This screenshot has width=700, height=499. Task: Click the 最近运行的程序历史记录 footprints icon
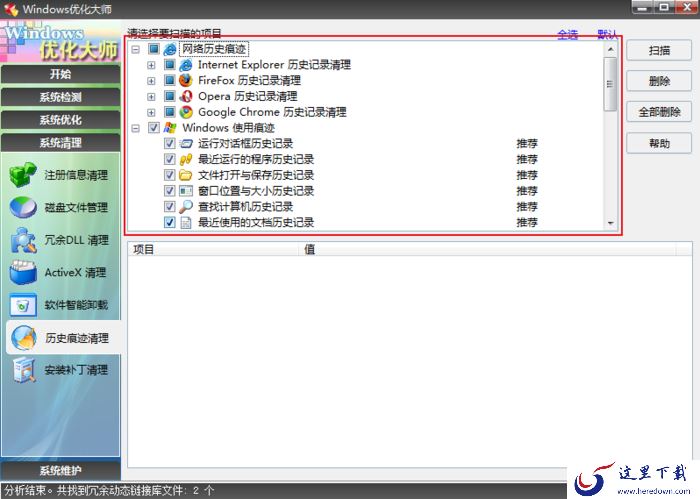(x=185, y=159)
